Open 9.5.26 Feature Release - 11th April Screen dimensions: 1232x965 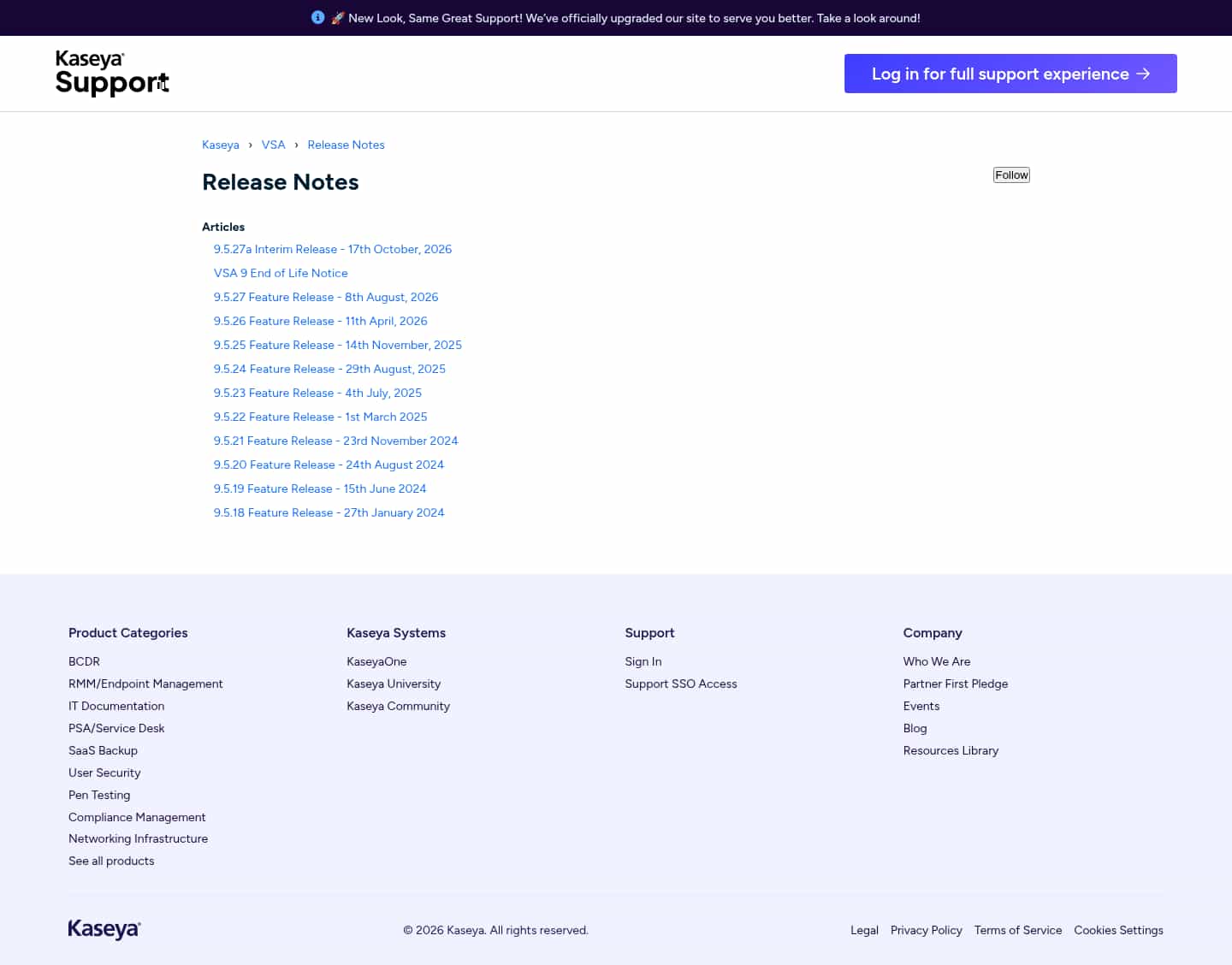click(321, 321)
